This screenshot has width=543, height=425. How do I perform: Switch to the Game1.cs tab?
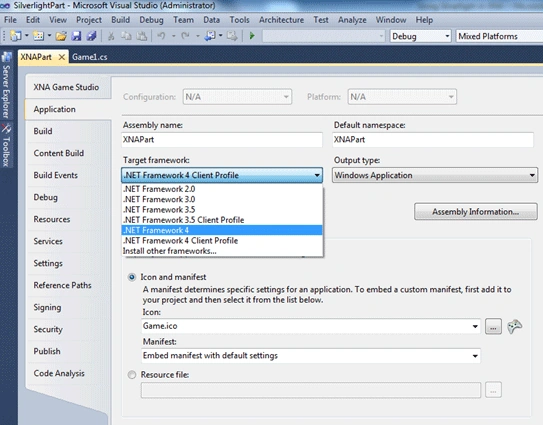point(90,57)
